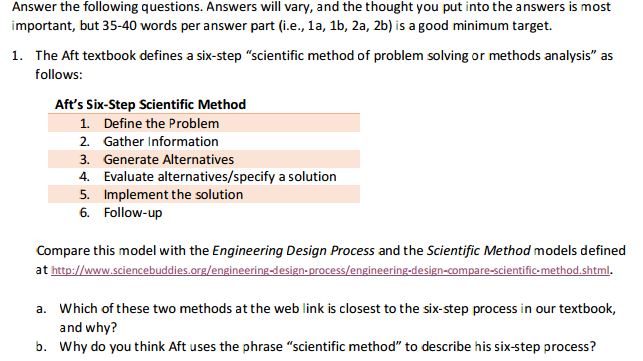This screenshot has height=361, width=643.
Task: Click the italic "Engineering Design Process" phrase
Action: (x=293, y=251)
